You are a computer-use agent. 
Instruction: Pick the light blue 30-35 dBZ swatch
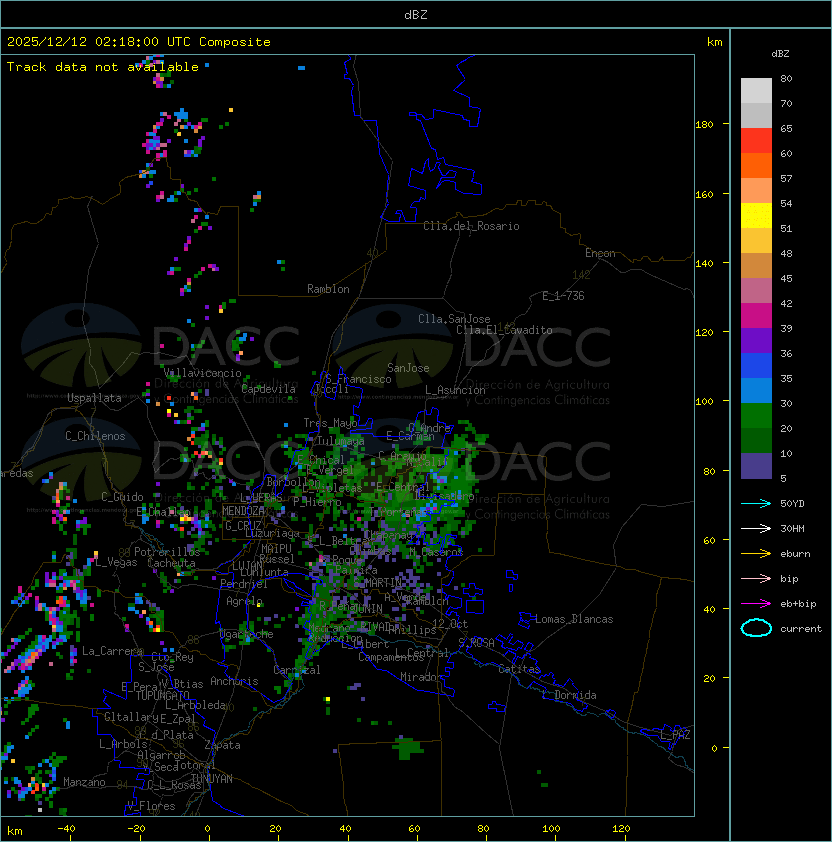tap(756, 391)
